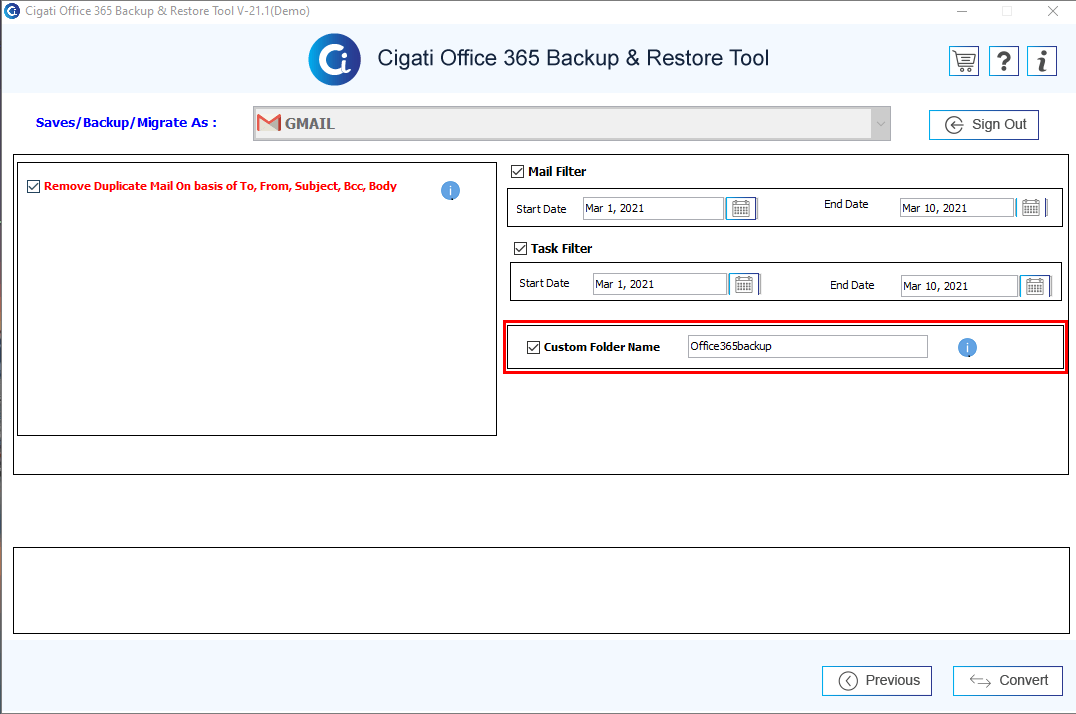Uncheck Remove Duplicate Mail option

coord(33,186)
